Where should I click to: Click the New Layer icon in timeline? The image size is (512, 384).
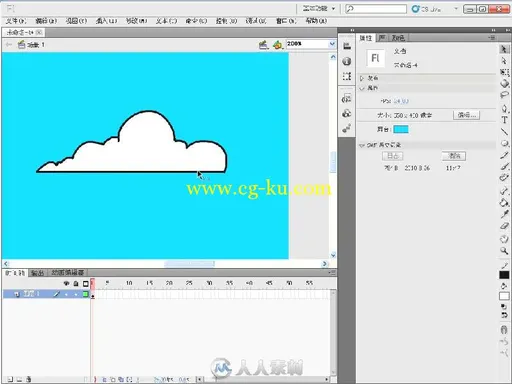tap(10, 379)
